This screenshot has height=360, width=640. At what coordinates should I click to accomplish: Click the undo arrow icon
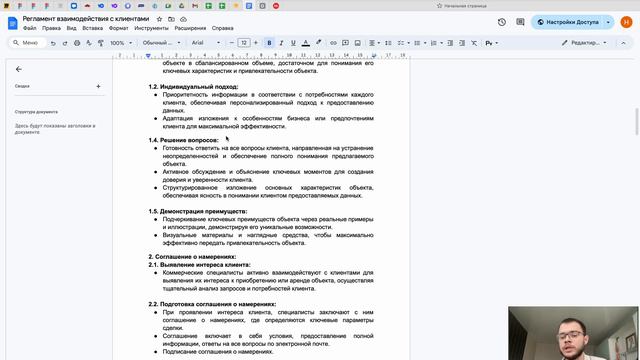point(53,43)
